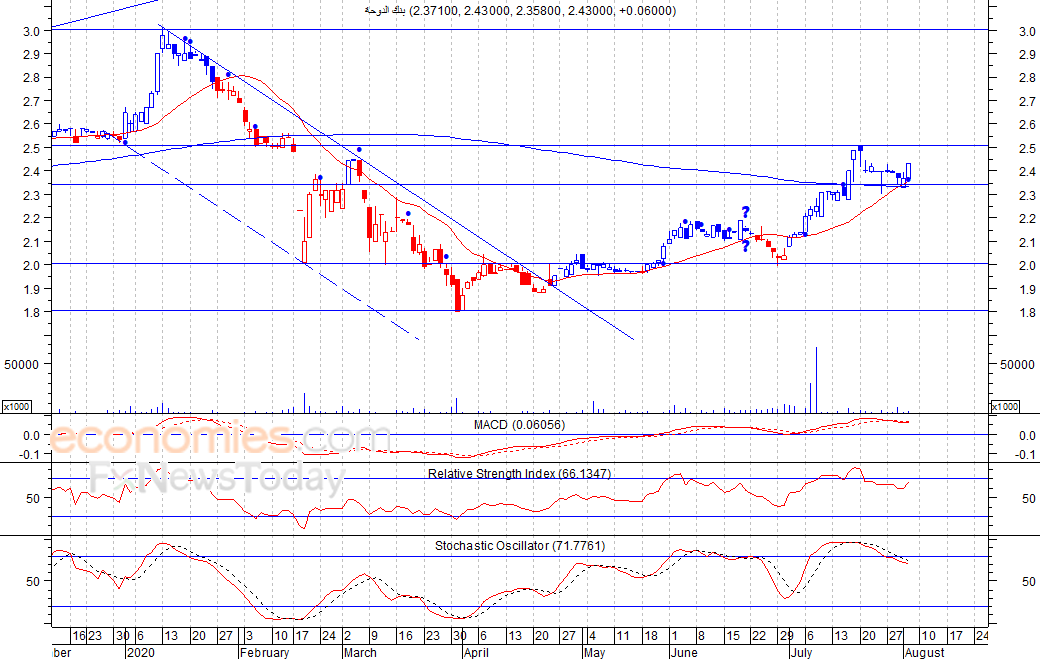The image size is (1040, 659).
Task: Select the MACD (0.06056) indicator label
Action: click(x=520, y=425)
